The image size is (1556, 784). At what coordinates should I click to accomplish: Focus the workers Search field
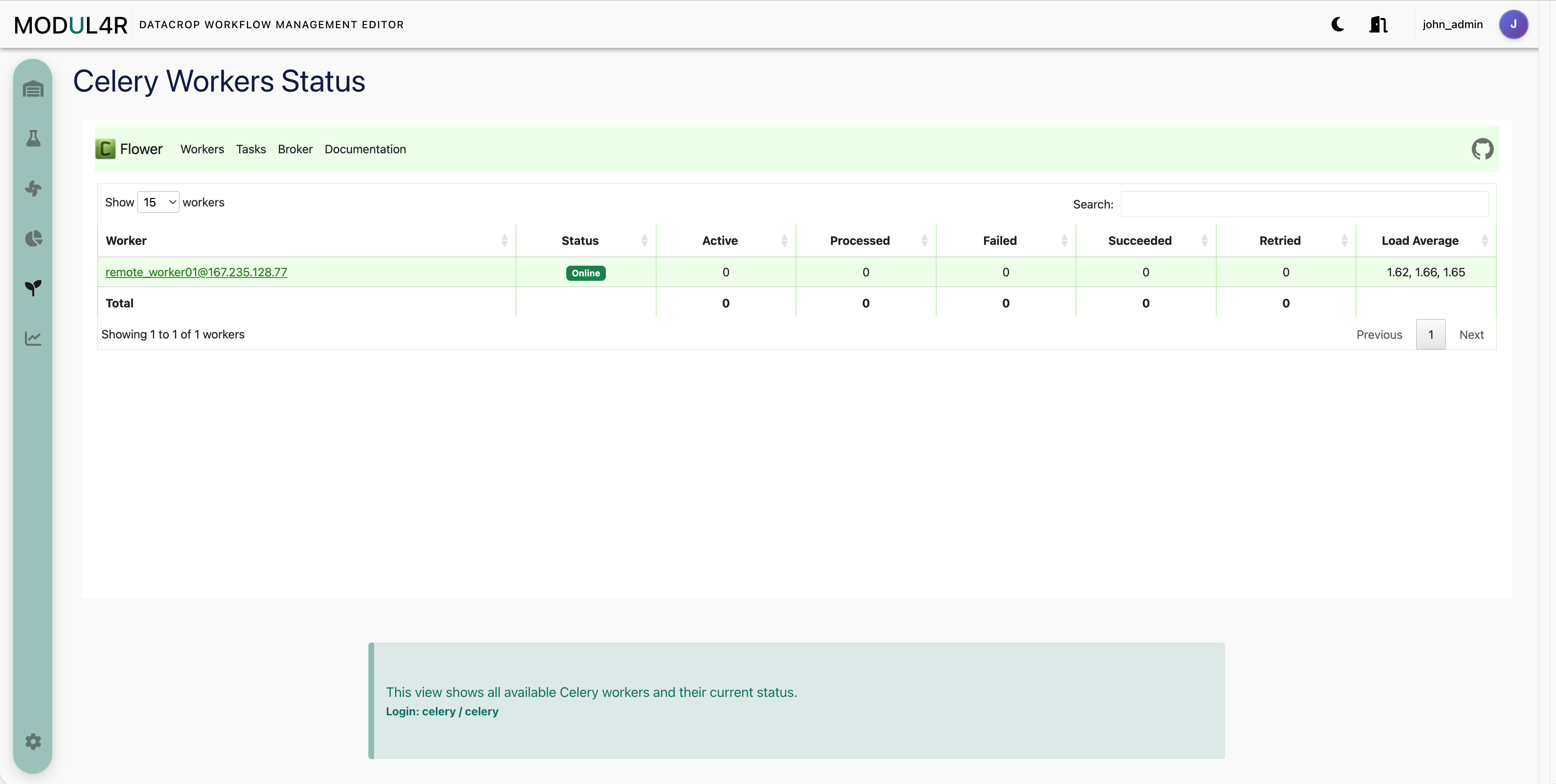click(1305, 204)
